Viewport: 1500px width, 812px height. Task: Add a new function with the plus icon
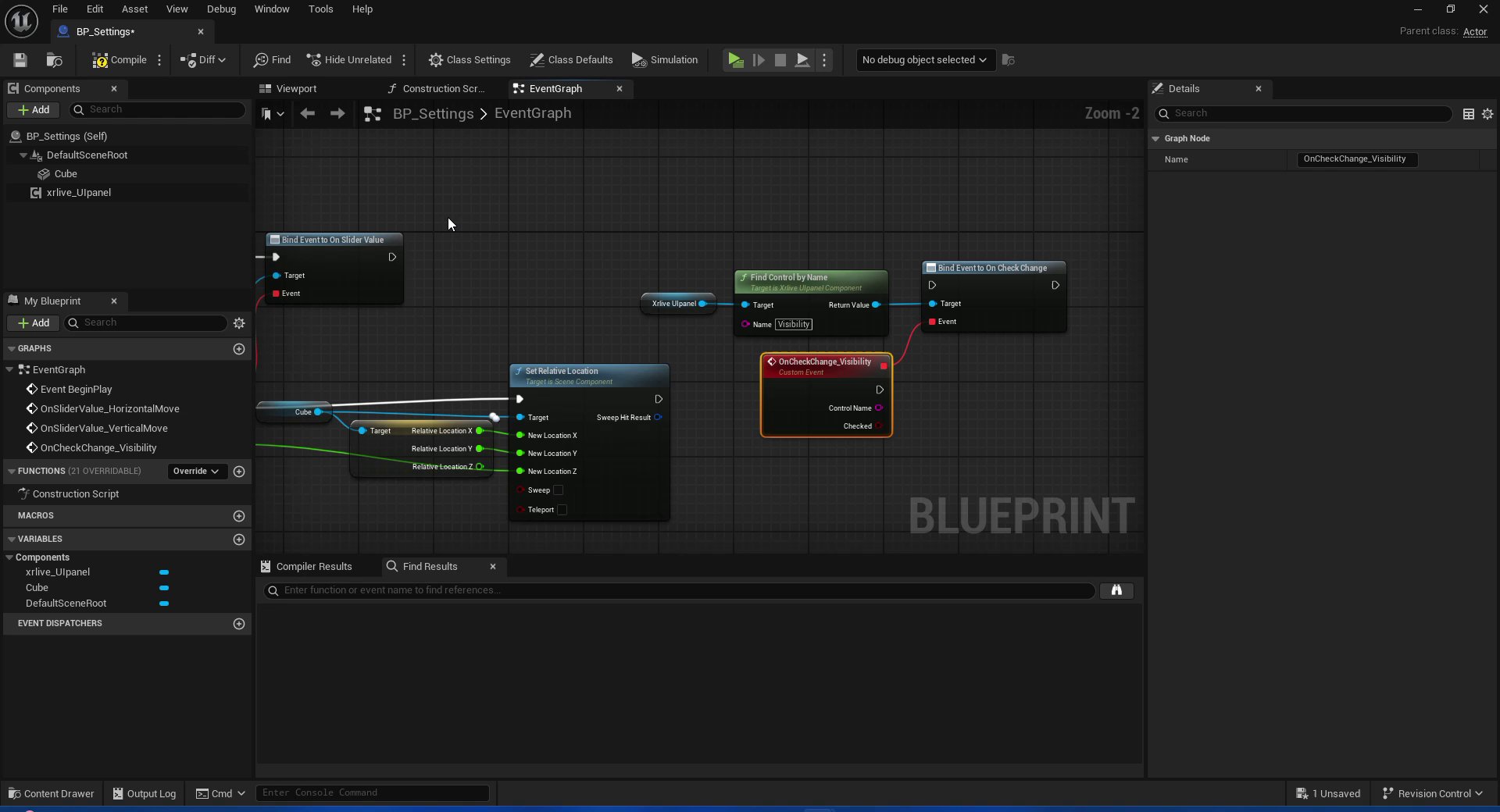[239, 472]
